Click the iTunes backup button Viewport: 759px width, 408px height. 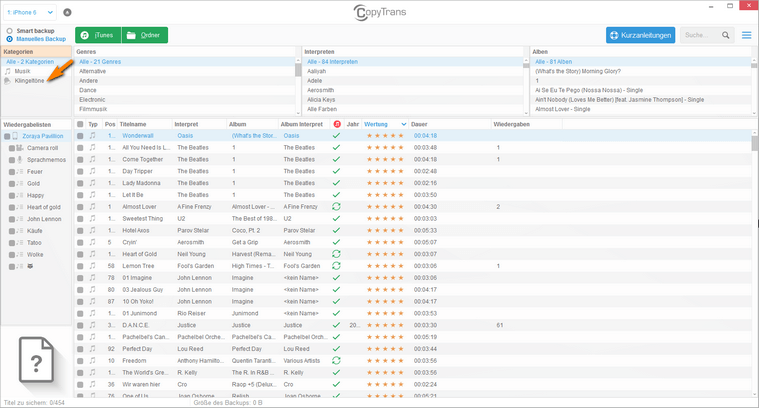98,35
